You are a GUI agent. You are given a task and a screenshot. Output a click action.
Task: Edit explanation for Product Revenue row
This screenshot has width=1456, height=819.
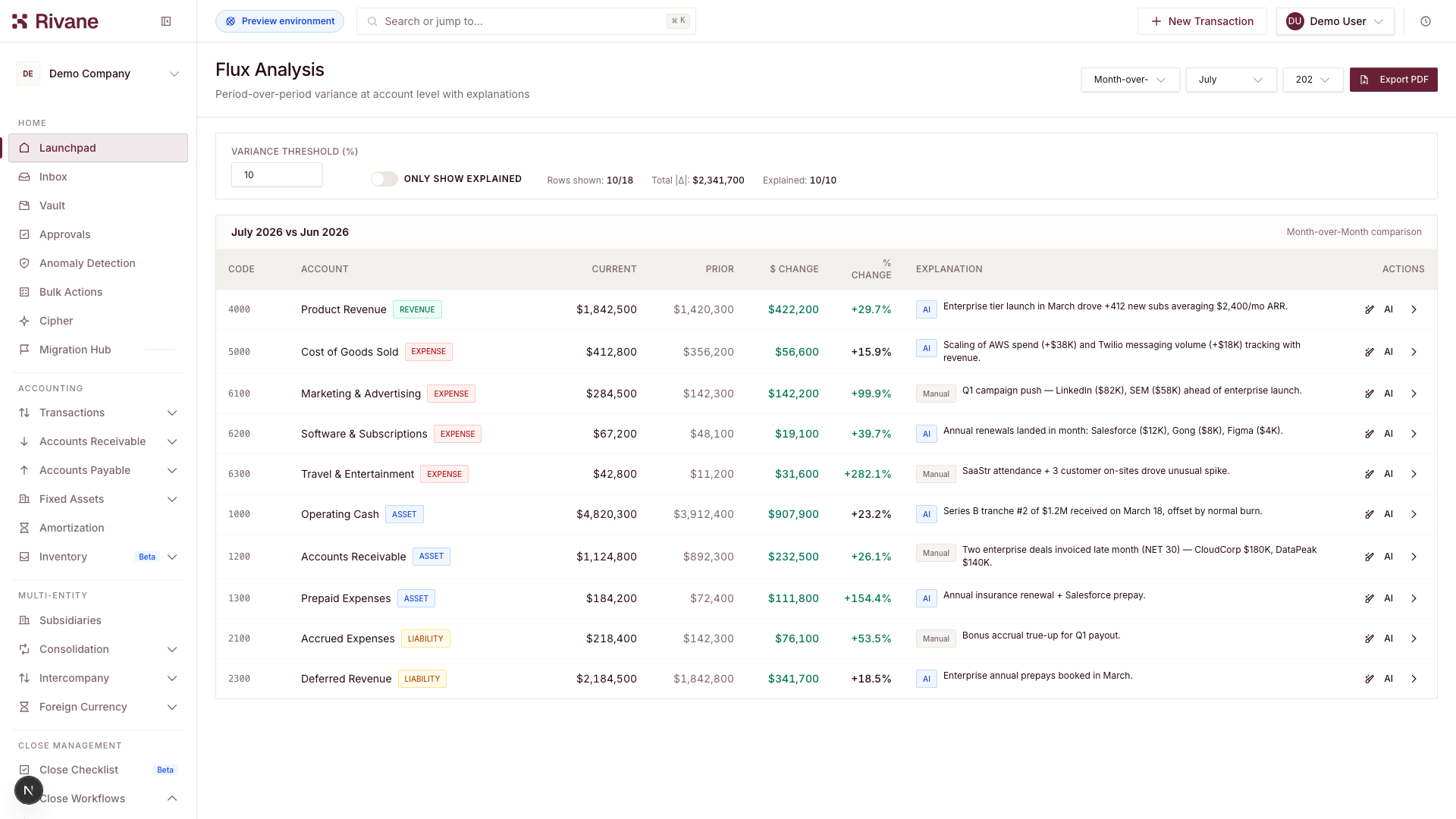click(1370, 309)
